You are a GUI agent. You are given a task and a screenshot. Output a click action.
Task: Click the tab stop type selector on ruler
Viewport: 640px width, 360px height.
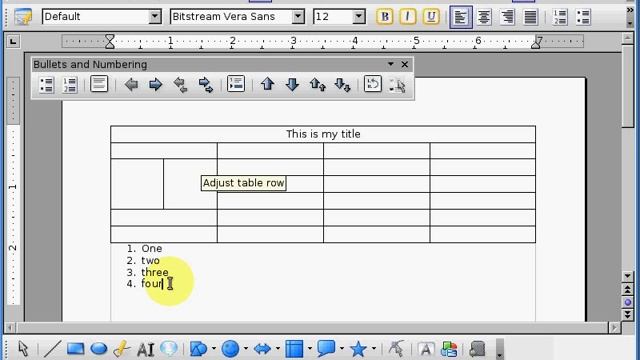tap(13, 41)
